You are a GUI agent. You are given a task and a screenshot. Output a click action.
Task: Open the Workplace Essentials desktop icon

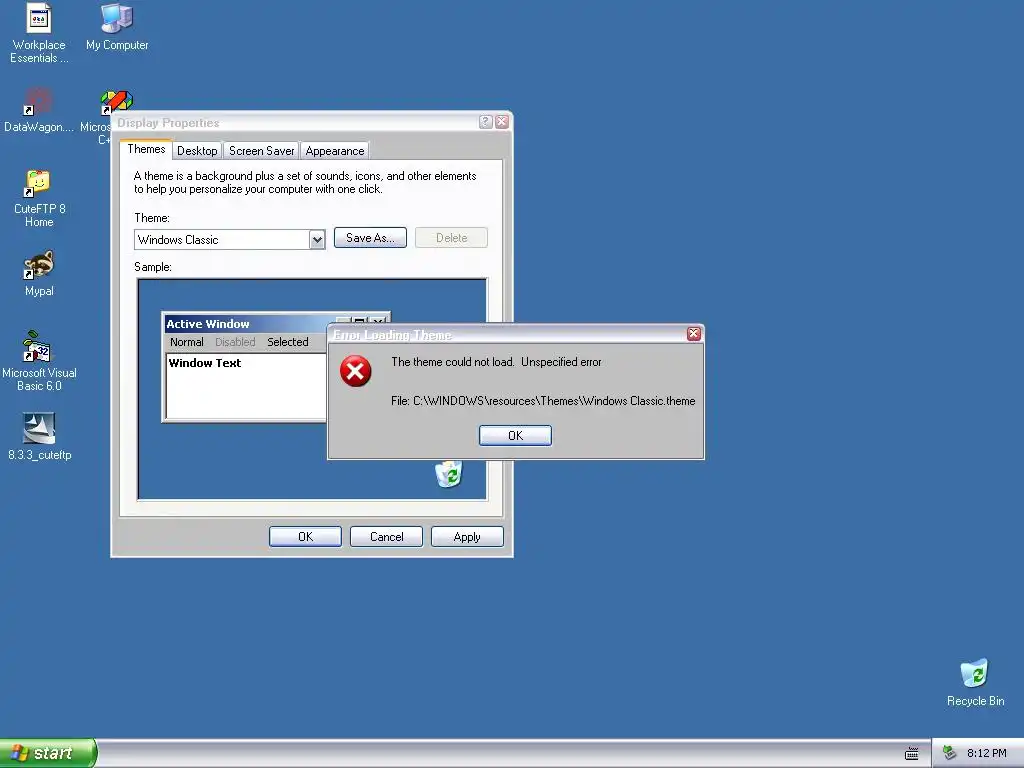click(39, 33)
